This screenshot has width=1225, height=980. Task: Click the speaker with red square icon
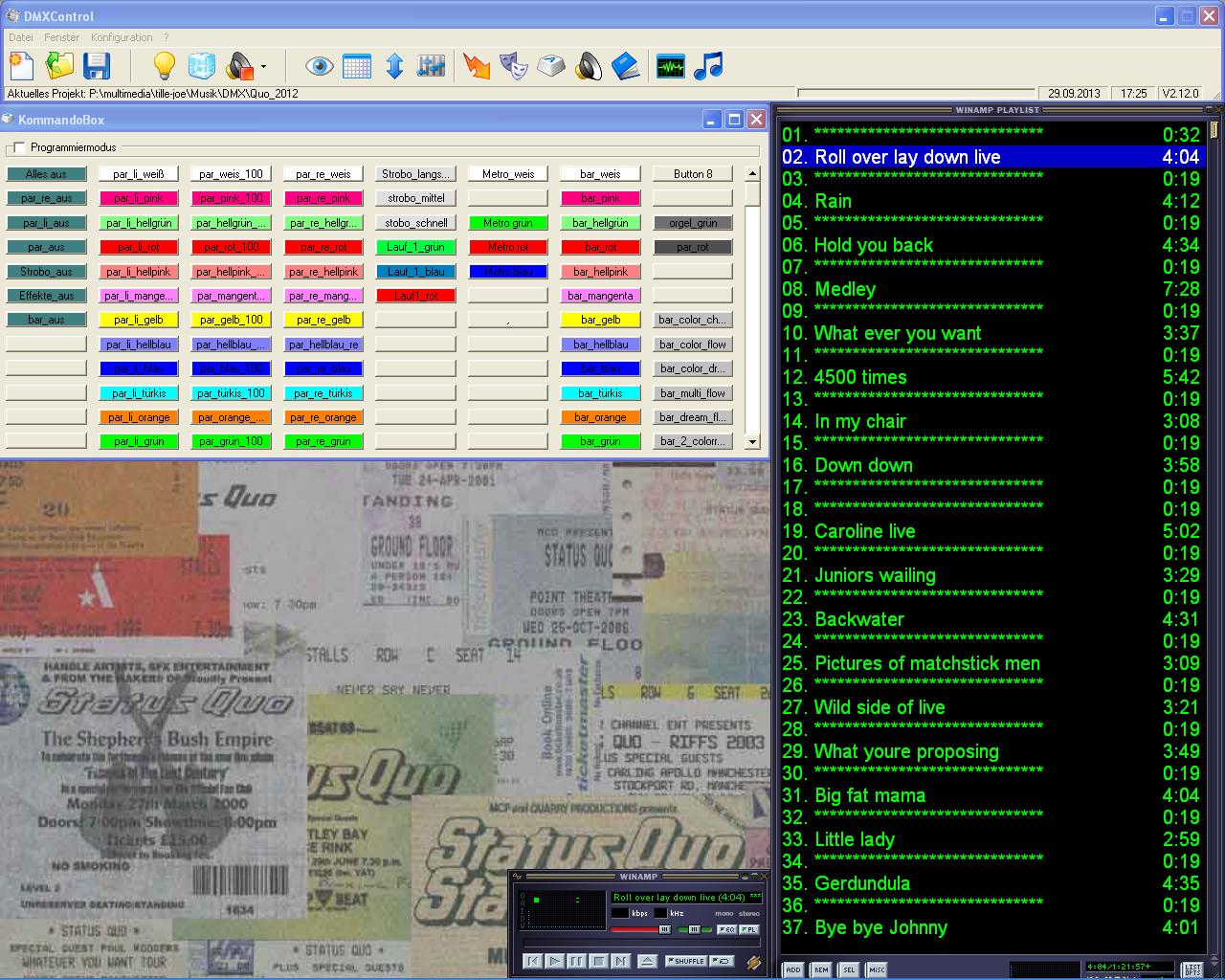[239, 67]
